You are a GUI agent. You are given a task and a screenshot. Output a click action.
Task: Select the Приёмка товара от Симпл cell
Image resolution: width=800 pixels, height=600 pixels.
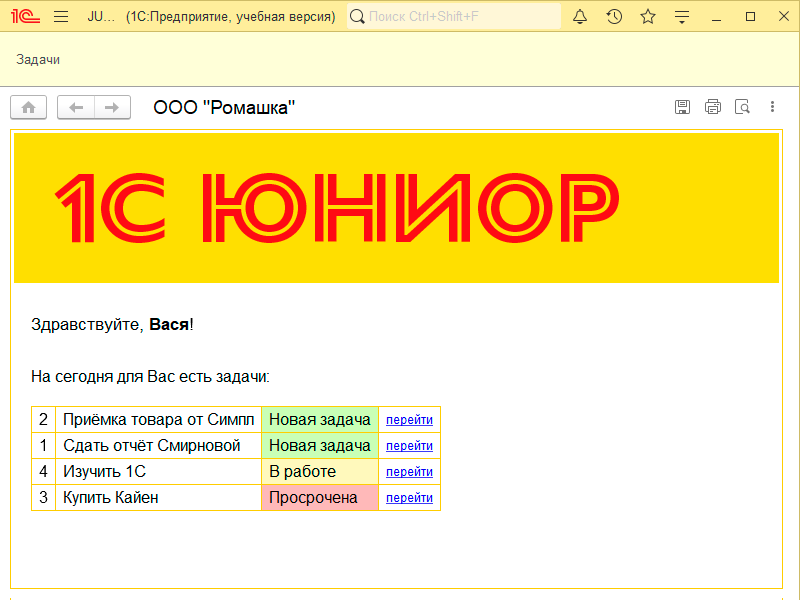(x=158, y=420)
